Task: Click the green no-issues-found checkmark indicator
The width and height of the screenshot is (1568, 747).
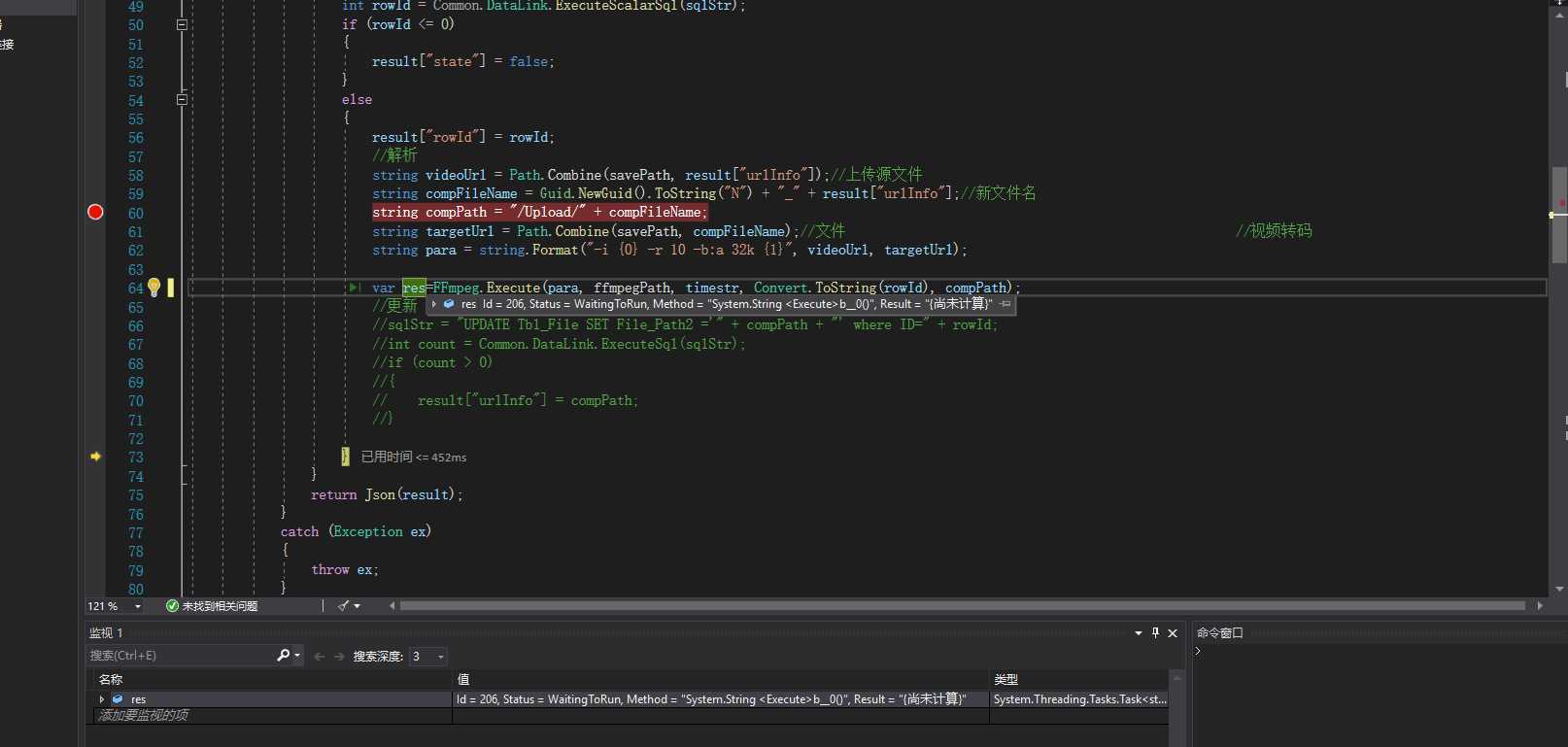Action: tap(172, 606)
